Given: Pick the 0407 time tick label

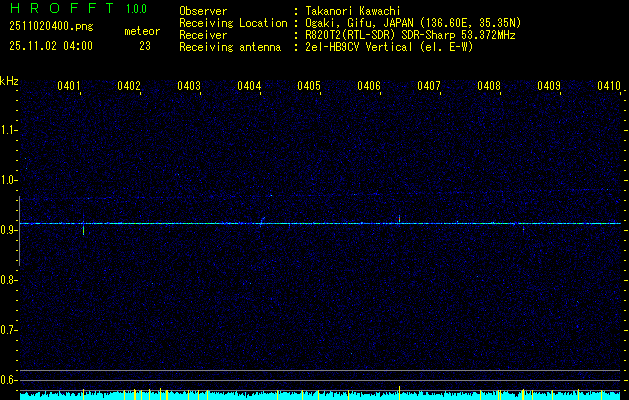Looking at the screenshot, I should (x=429, y=86).
